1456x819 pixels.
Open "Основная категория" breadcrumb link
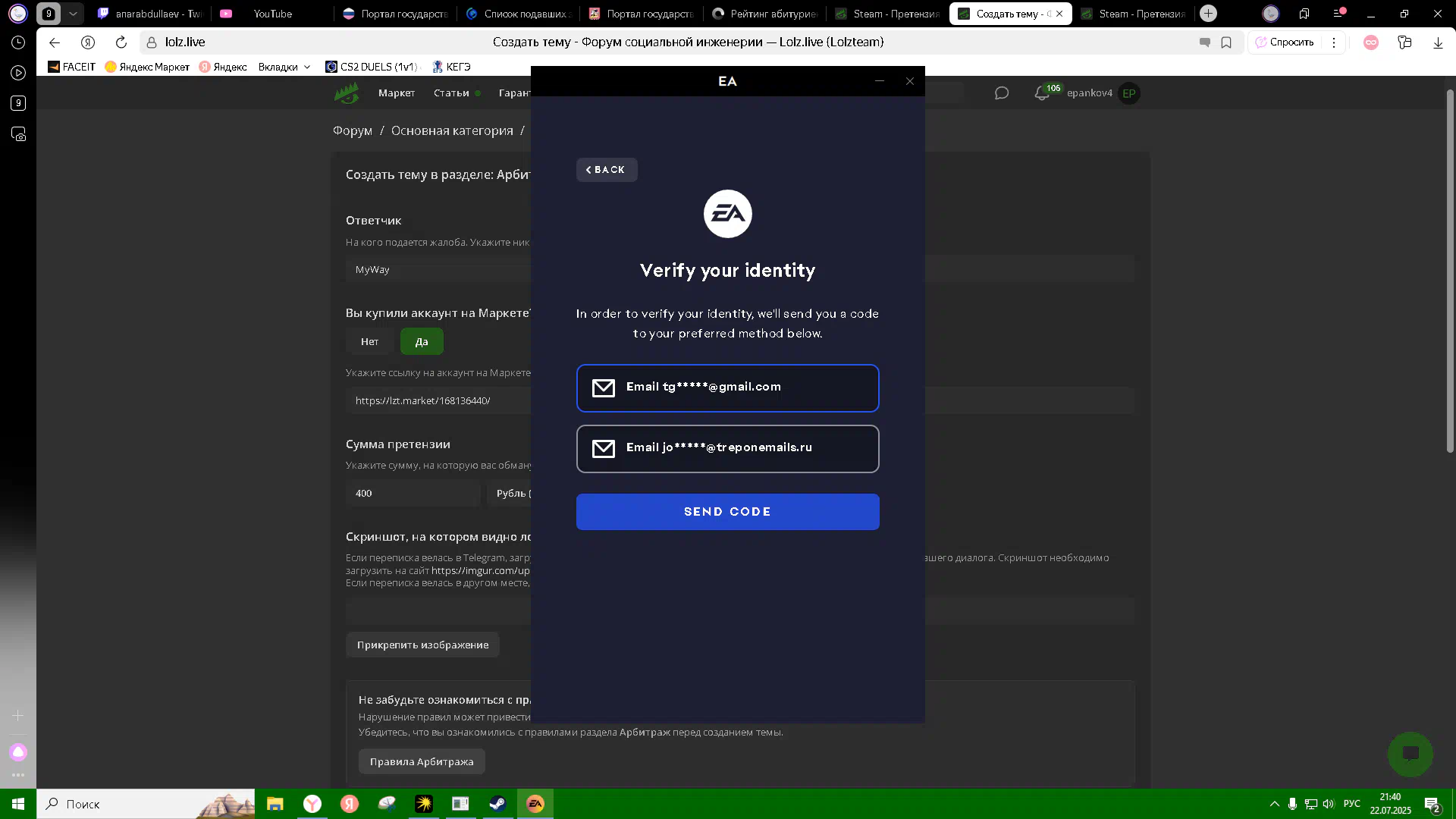point(452,131)
